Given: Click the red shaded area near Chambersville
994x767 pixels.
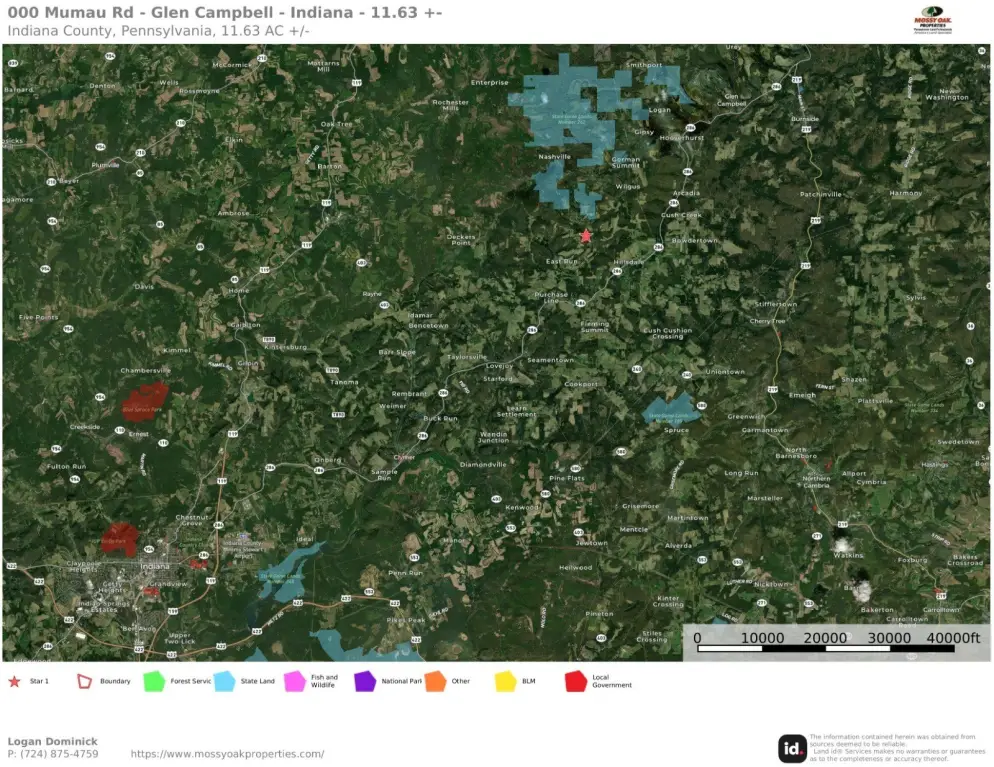Looking at the screenshot, I should tap(143, 397).
